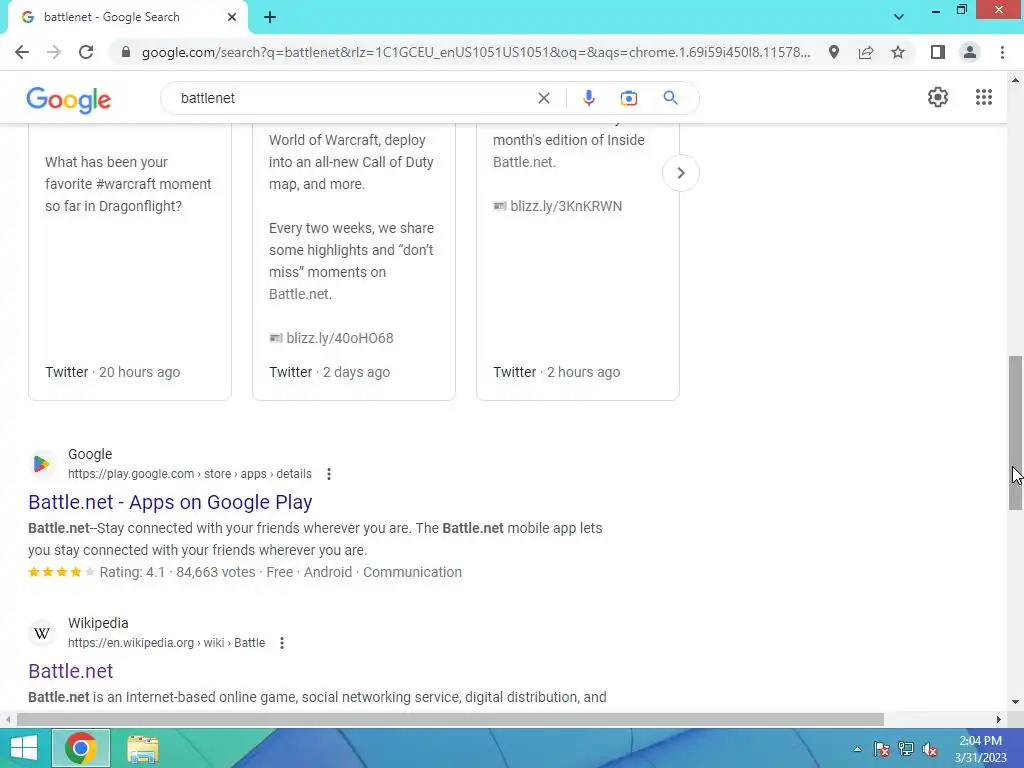Viewport: 1024px width, 768px height.
Task: Open the blizz.ly/40oHO68 link
Action: [x=340, y=338]
